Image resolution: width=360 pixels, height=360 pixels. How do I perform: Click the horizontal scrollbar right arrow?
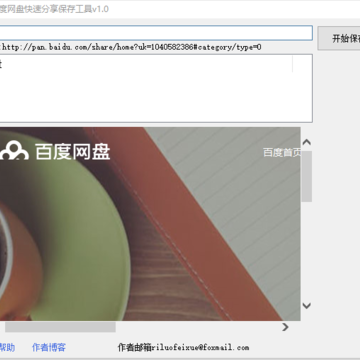click(x=285, y=327)
